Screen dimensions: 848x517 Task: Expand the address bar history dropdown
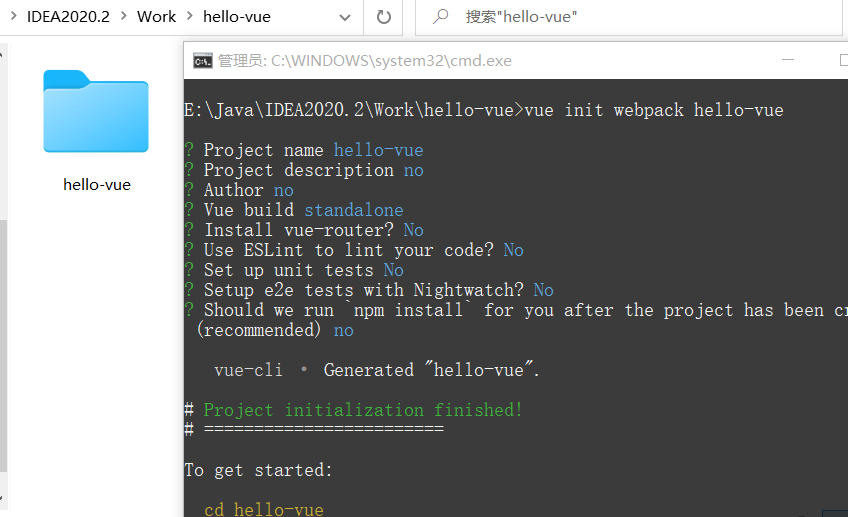(x=345, y=17)
